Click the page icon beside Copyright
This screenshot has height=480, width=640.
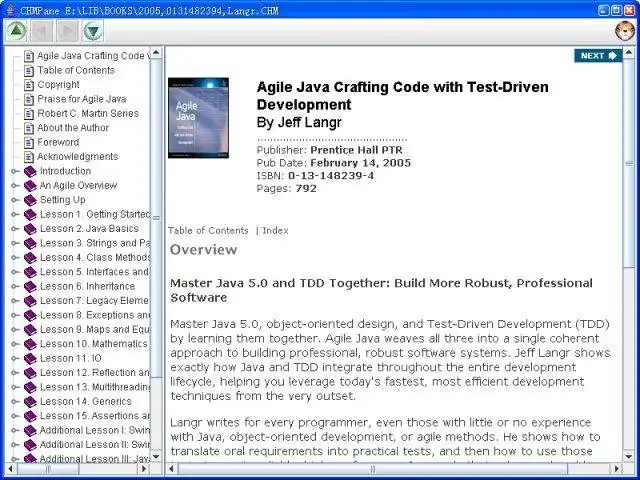coord(29,85)
